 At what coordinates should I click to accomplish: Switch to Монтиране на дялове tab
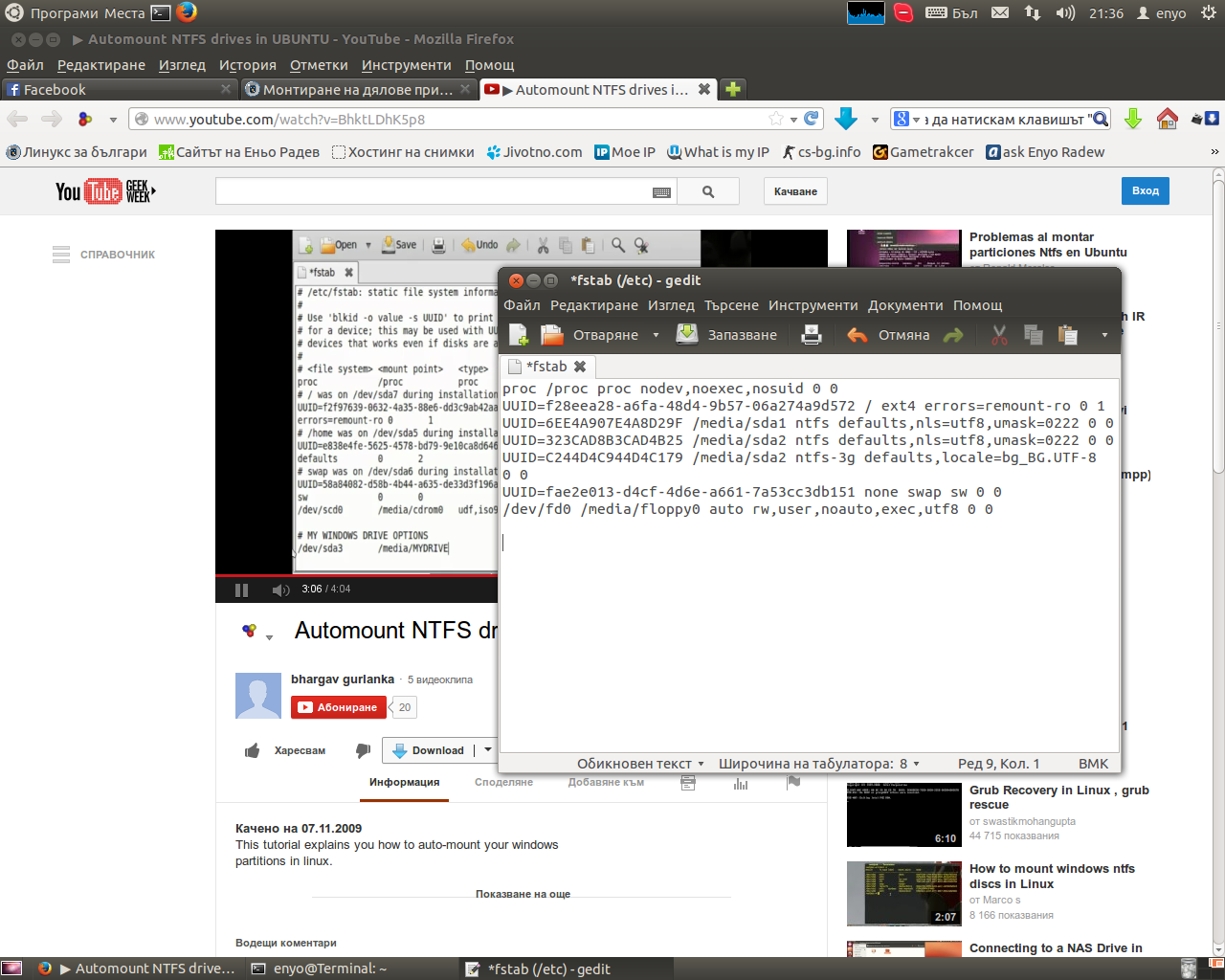(x=358, y=89)
